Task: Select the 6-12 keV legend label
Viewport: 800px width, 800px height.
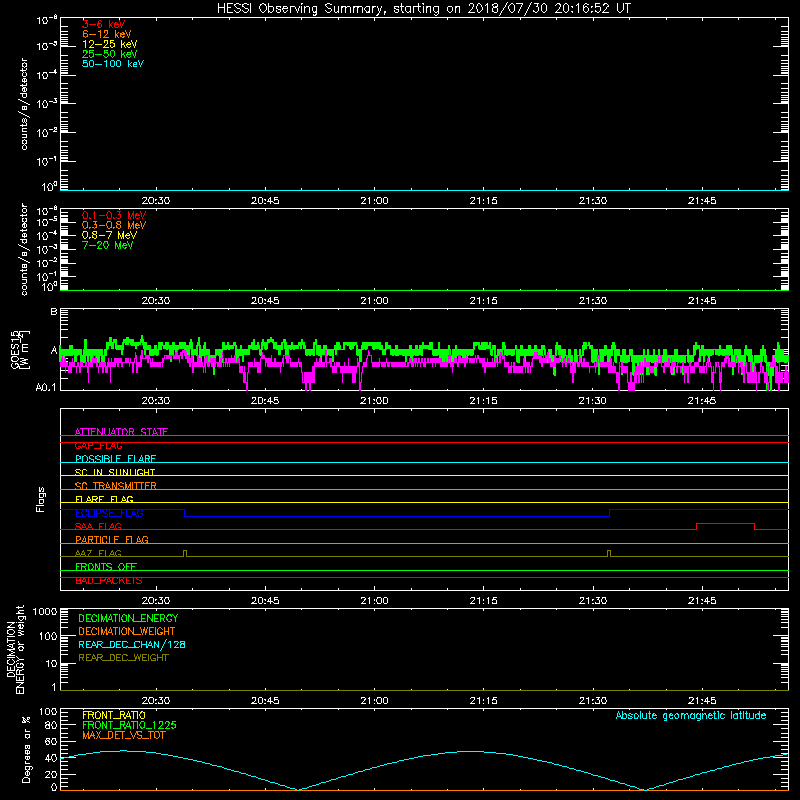Action: [x=106, y=34]
